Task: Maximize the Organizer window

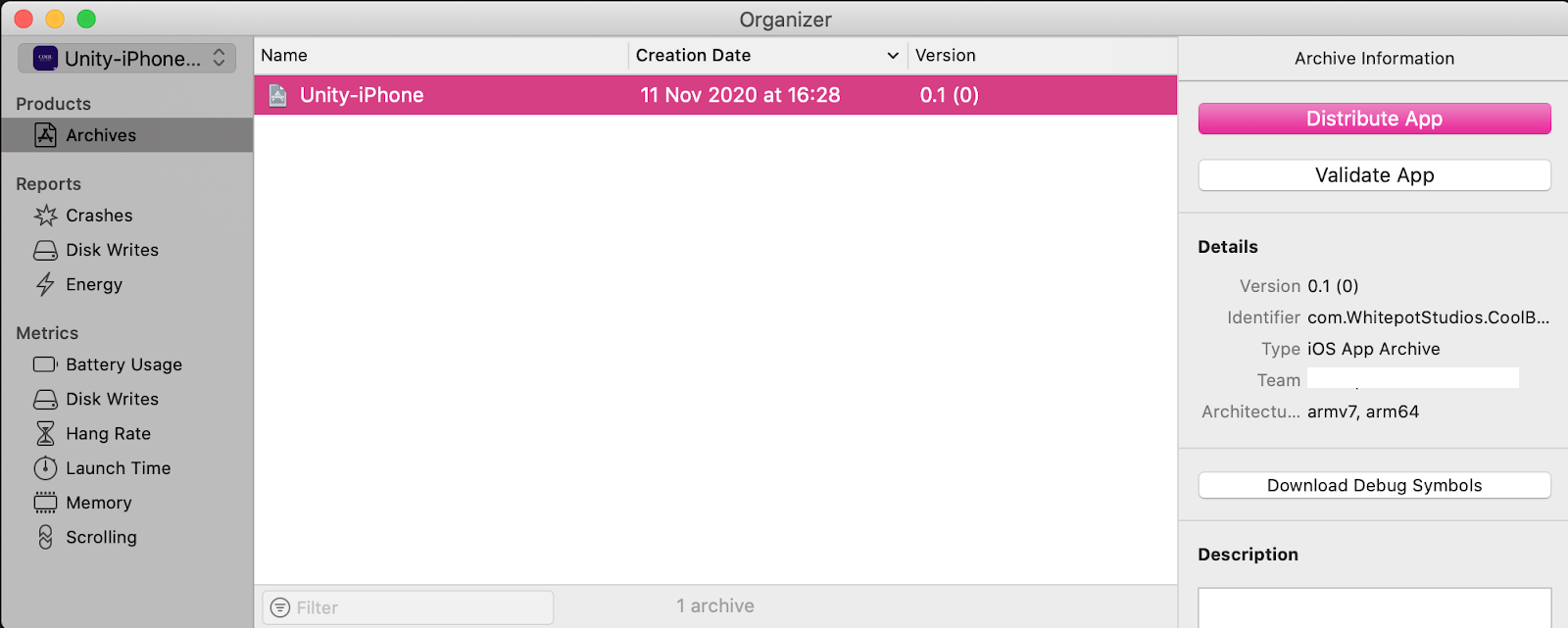Action: pos(86,19)
